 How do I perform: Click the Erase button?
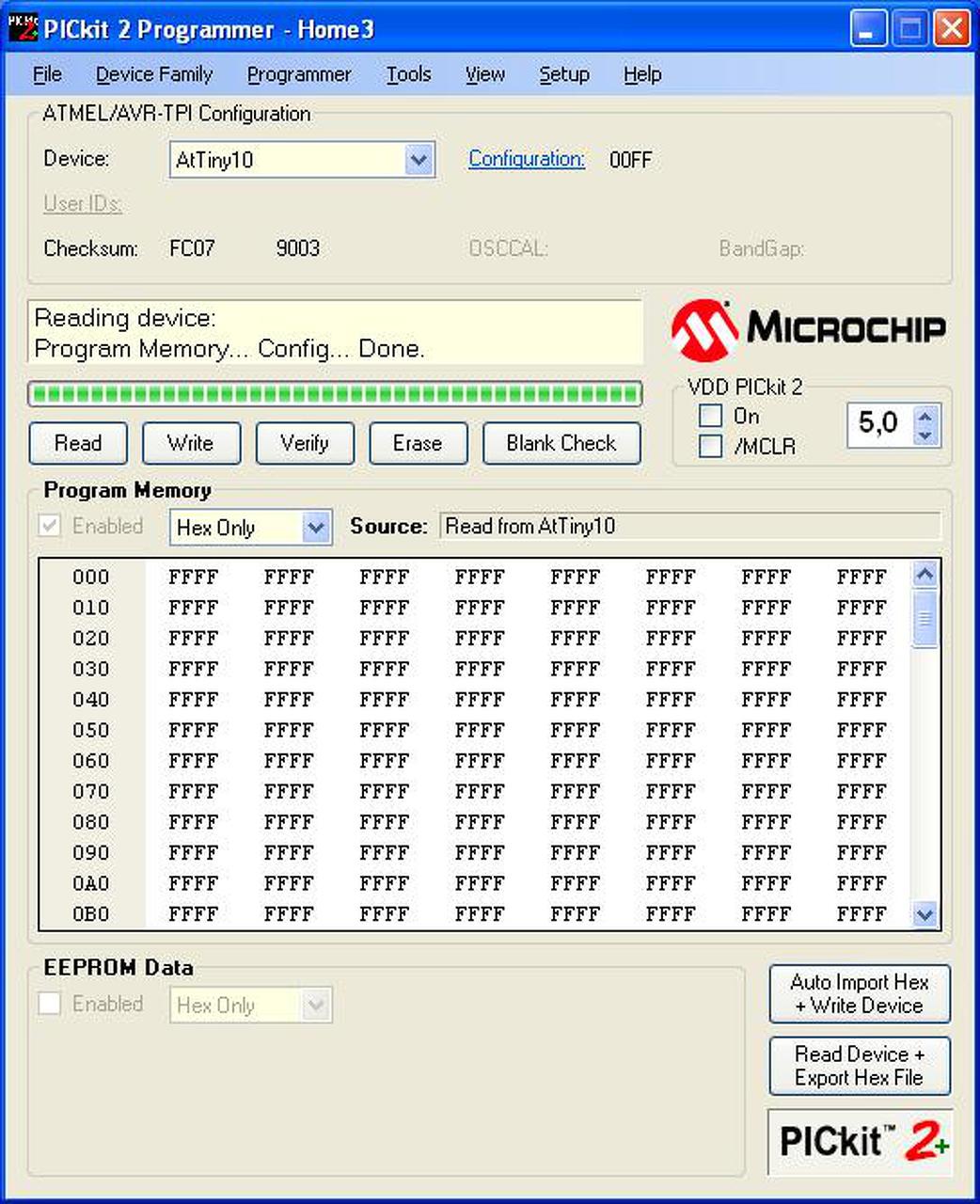418,443
